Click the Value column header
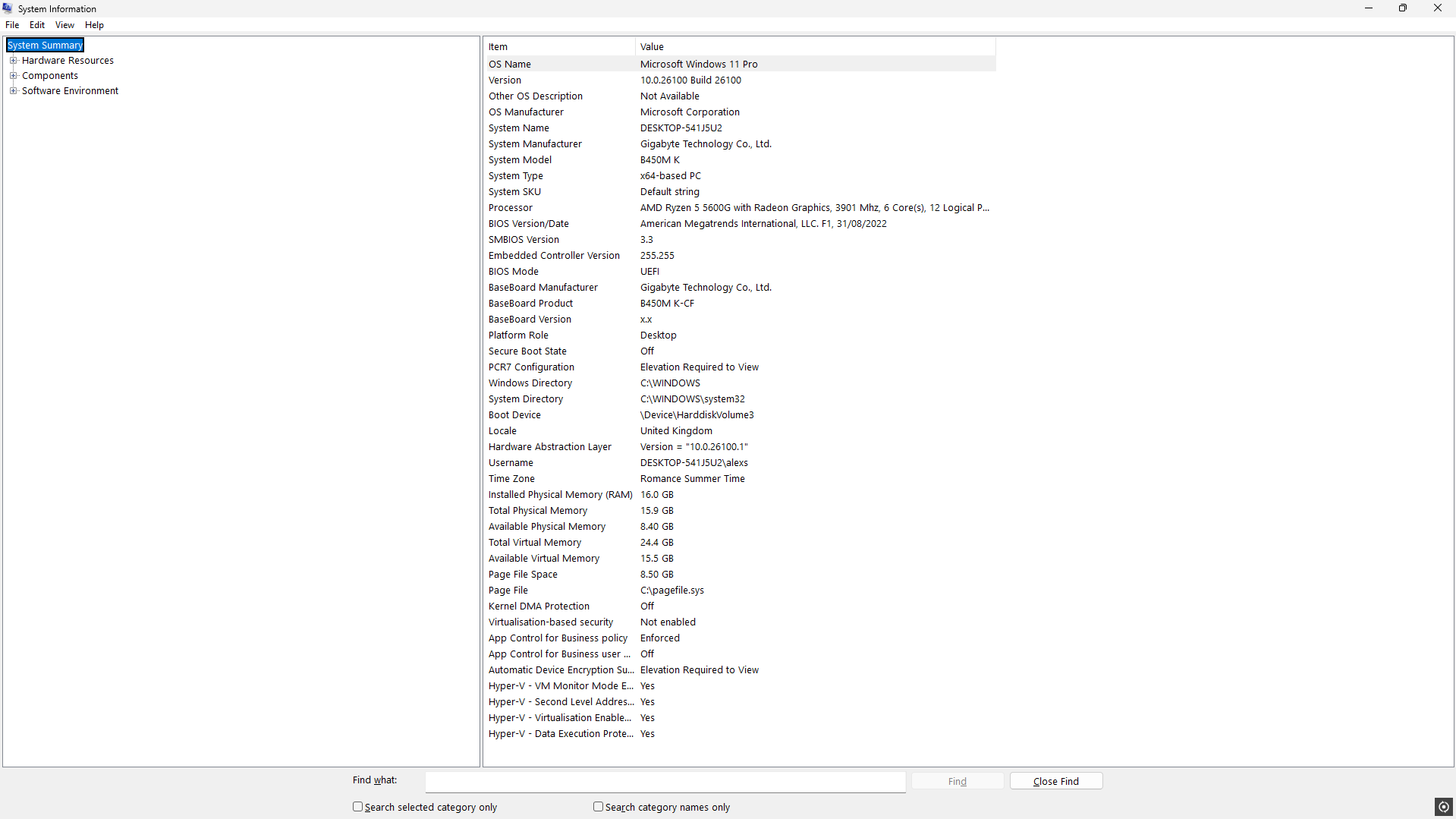Screen dimensions: 1456x819 coord(816,47)
